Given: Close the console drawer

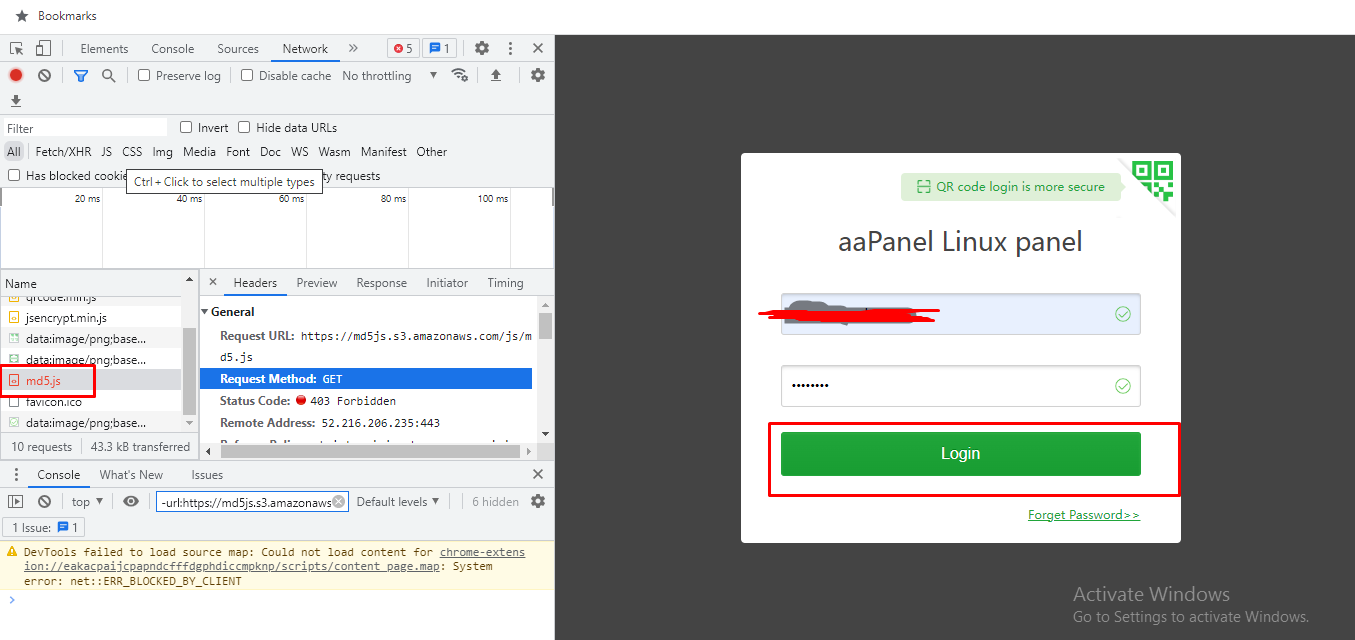Looking at the screenshot, I should click(538, 475).
